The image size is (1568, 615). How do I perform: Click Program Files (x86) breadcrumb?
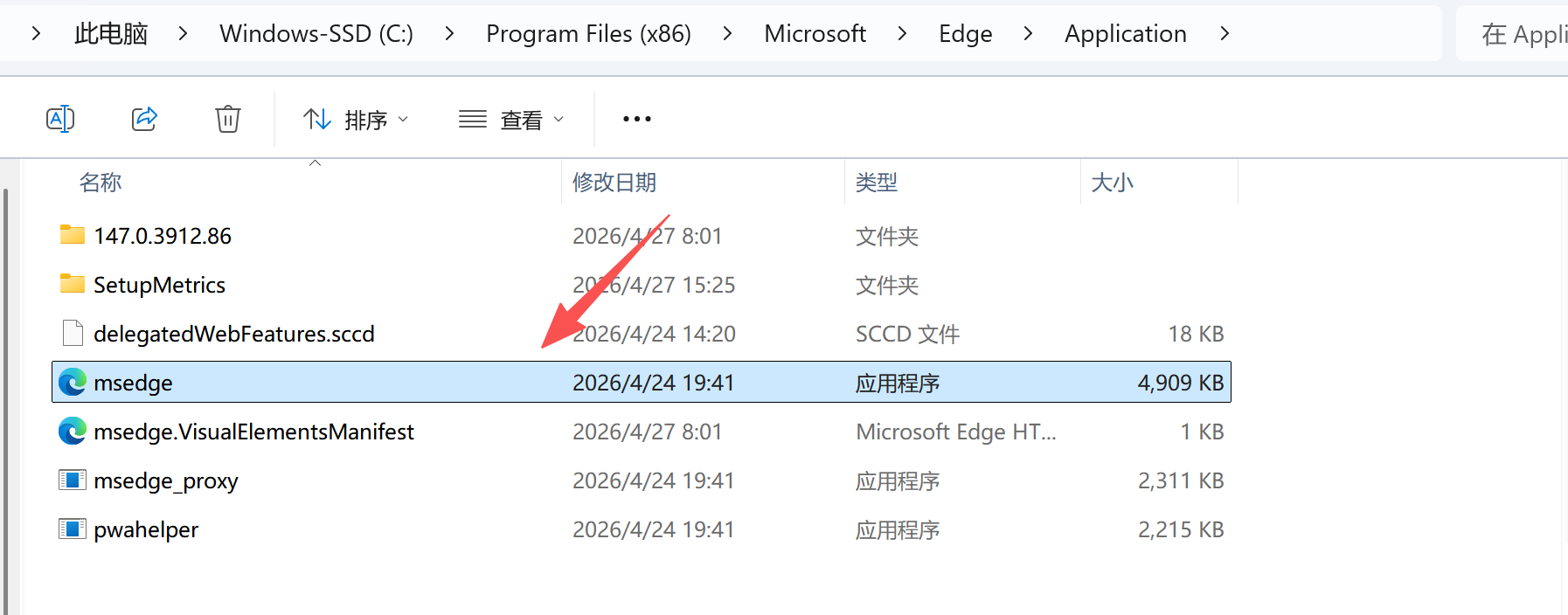point(588,34)
